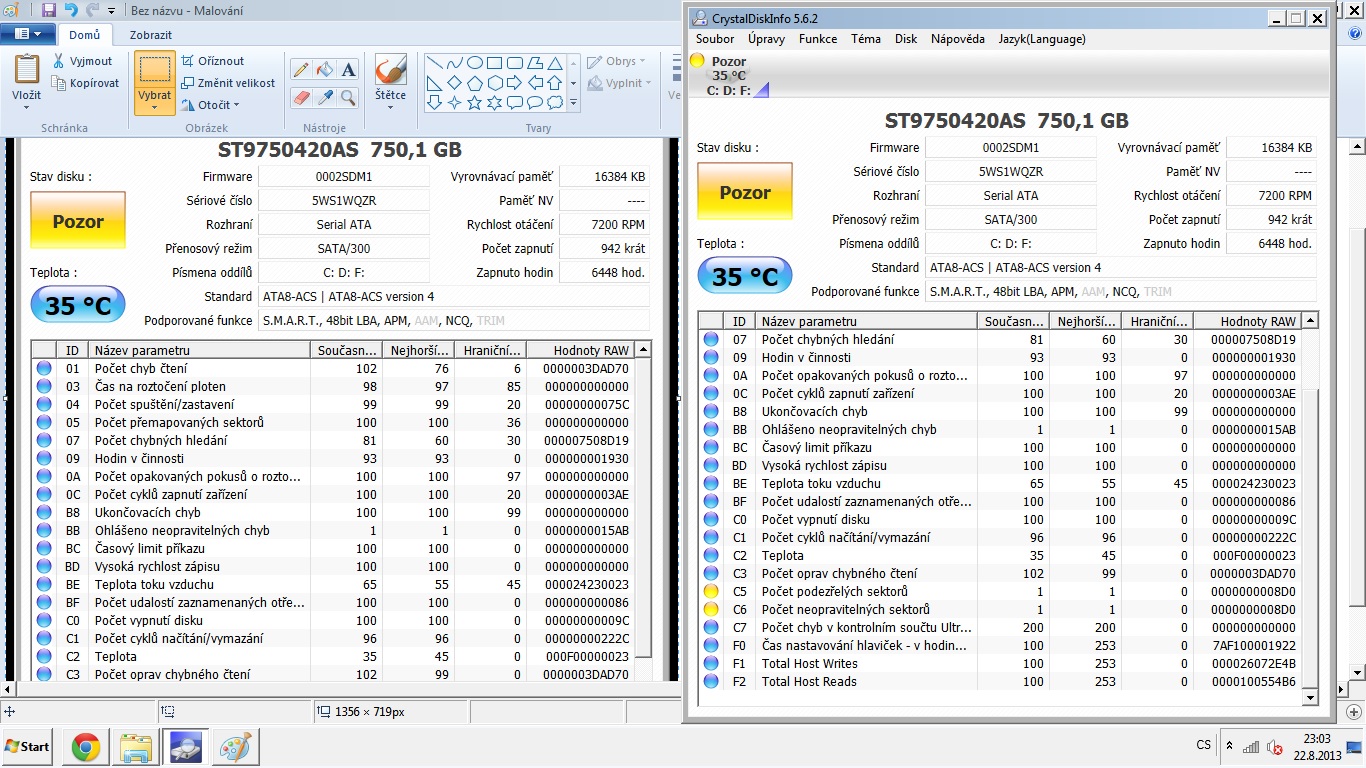Select the Color picker eyedropper

click(x=324, y=97)
